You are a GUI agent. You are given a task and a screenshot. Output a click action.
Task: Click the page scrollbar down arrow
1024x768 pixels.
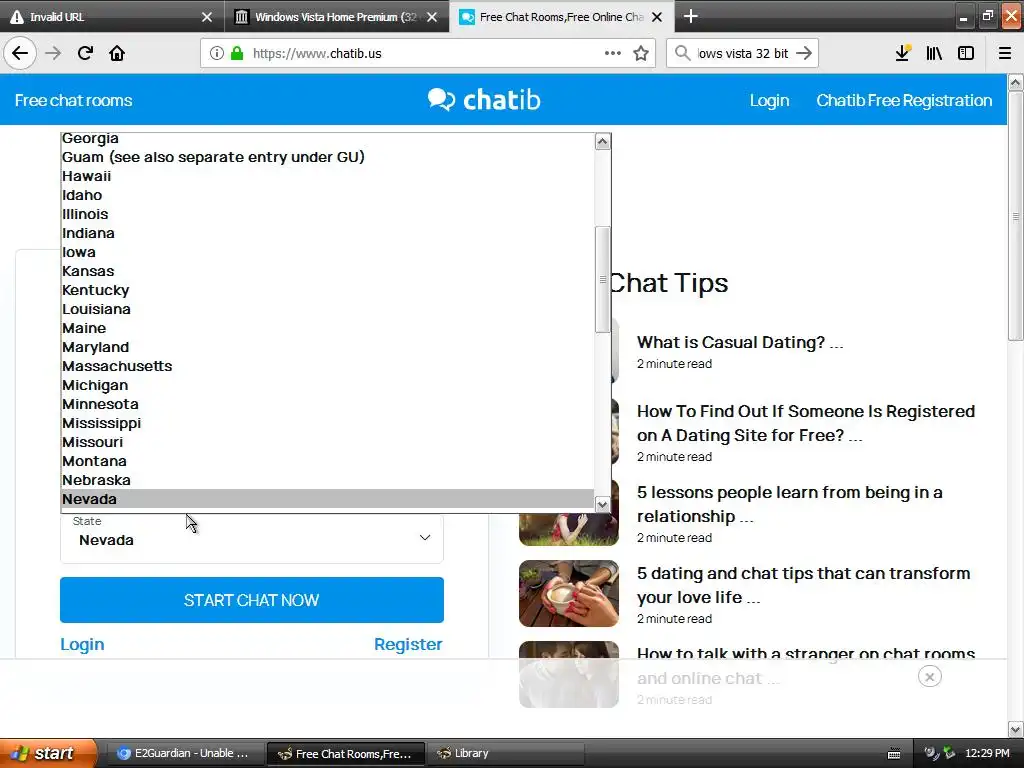pos(1016,729)
